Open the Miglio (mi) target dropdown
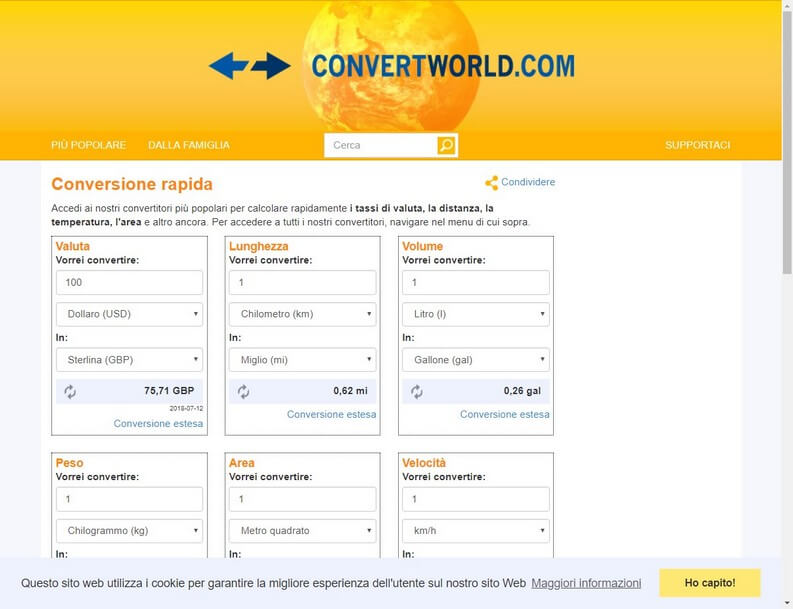The height and width of the screenshot is (609, 793). [302, 360]
